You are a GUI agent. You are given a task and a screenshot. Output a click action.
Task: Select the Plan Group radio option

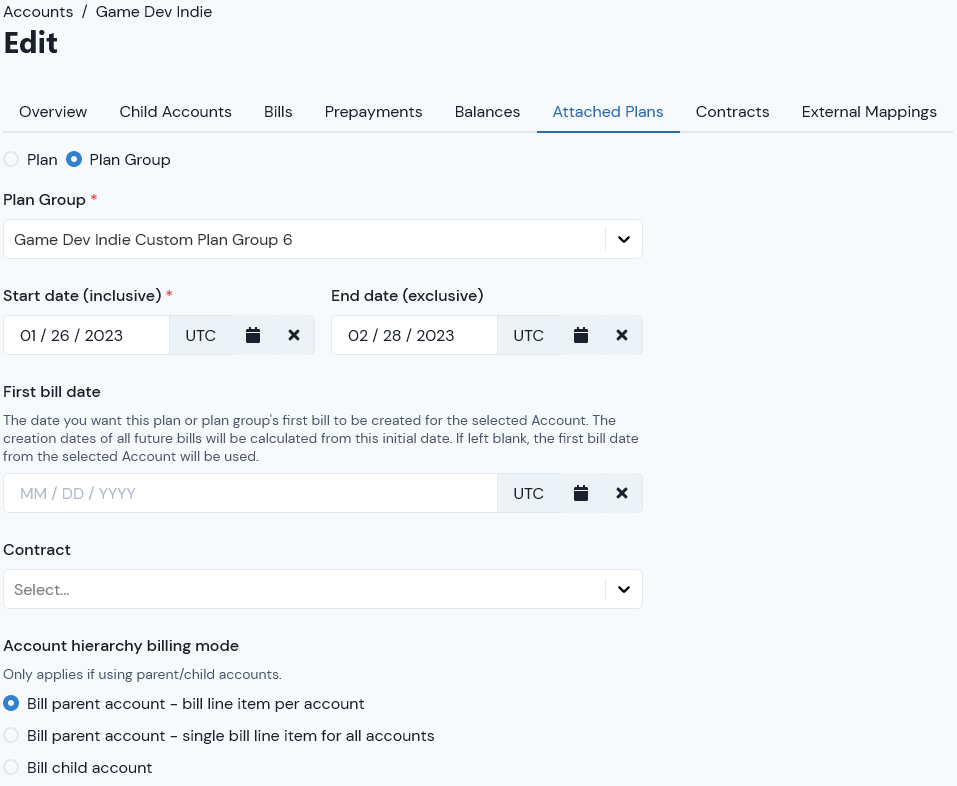coord(74,159)
